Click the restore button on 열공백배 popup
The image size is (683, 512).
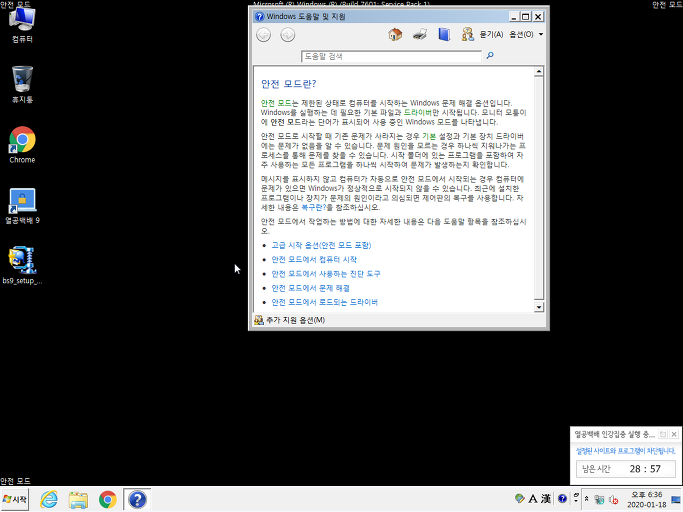663,434
